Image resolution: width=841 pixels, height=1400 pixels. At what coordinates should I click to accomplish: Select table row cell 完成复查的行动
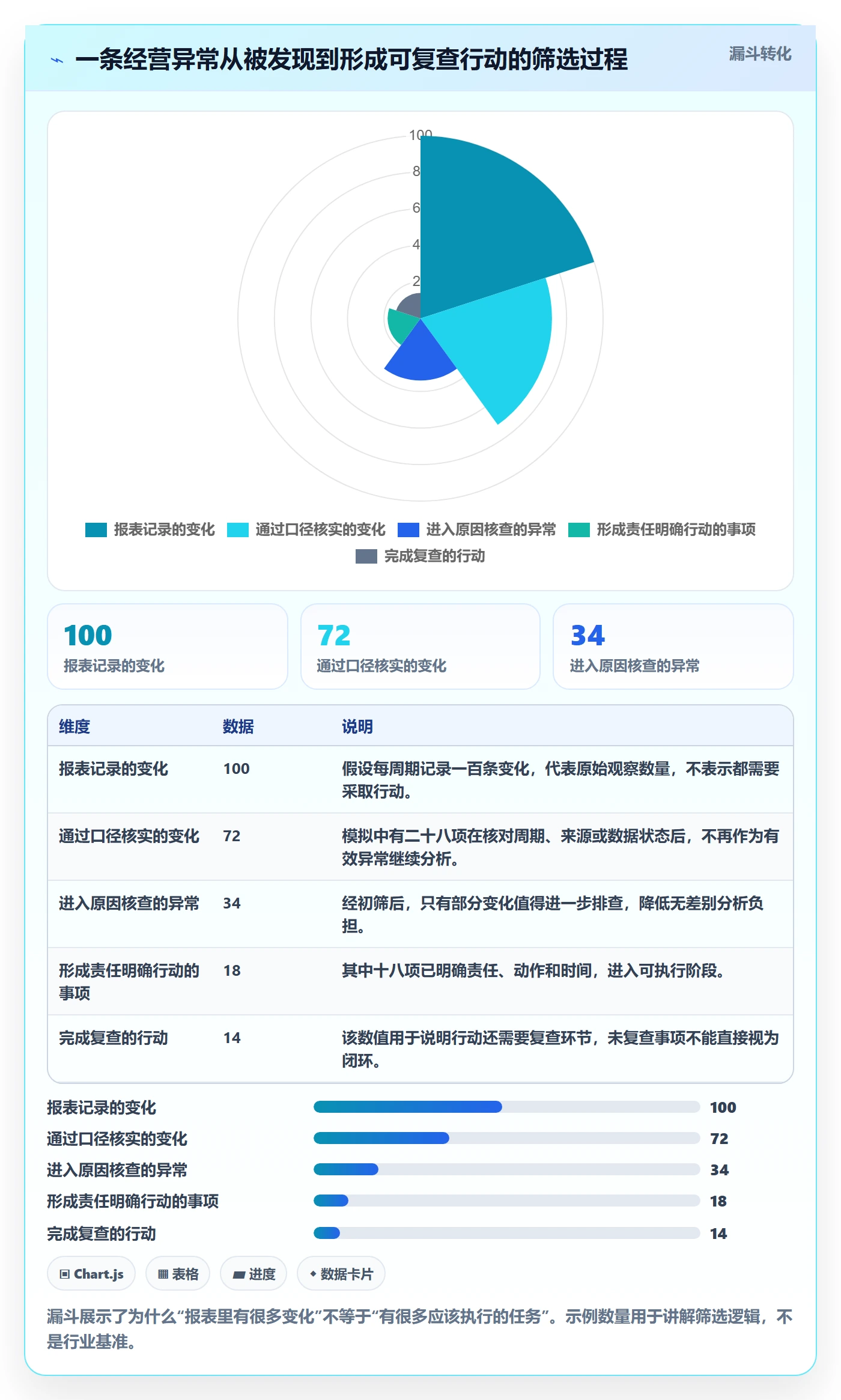[114, 1038]
